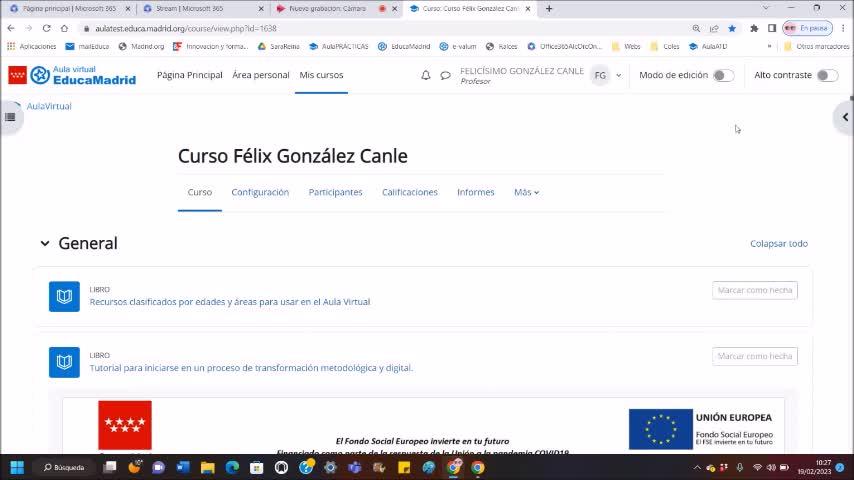Open Recursos clasificados por edades link
Screen dimensions: 854x480
(x=230, y=302)
